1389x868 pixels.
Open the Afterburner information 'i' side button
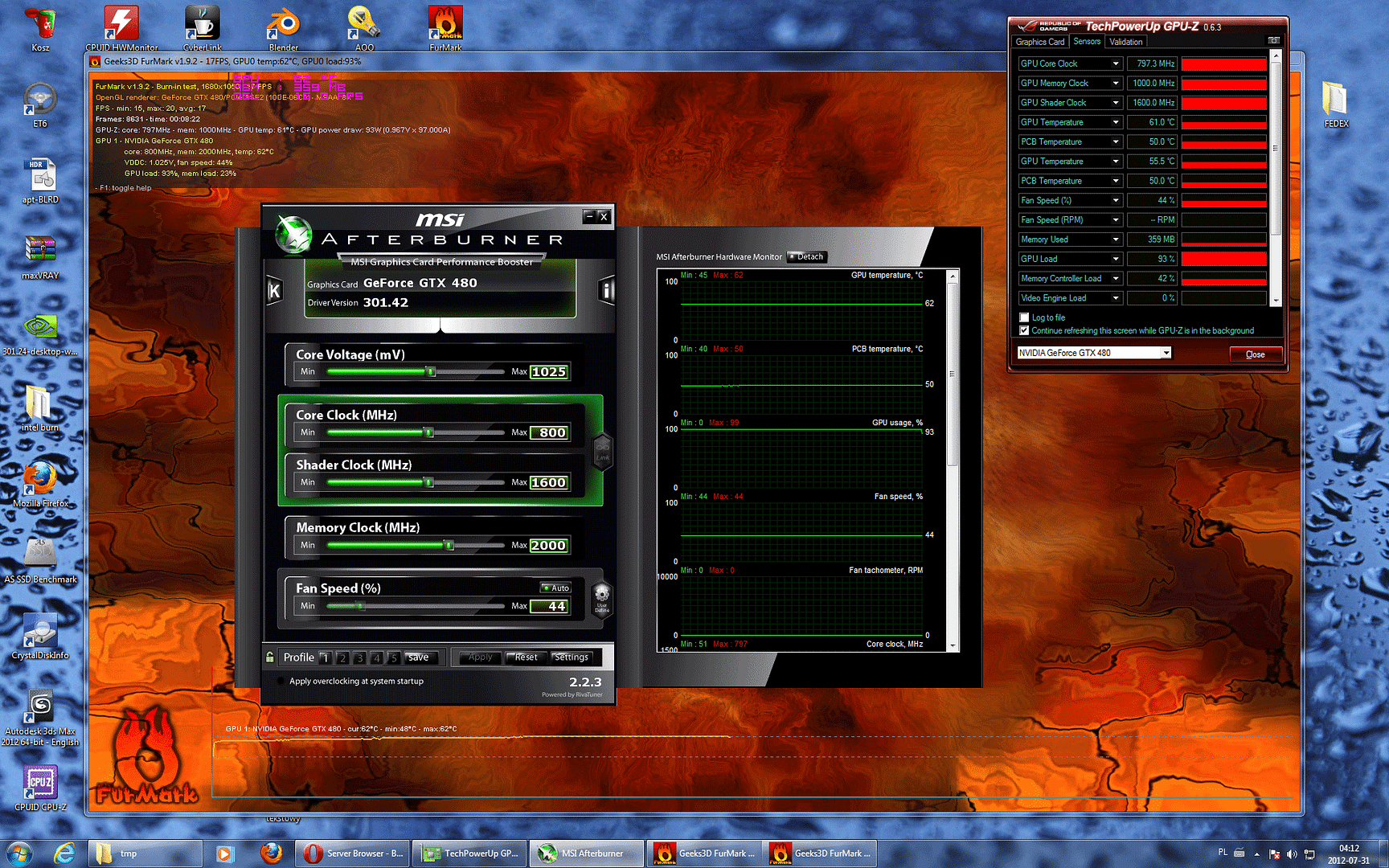[x=607, y=290]
